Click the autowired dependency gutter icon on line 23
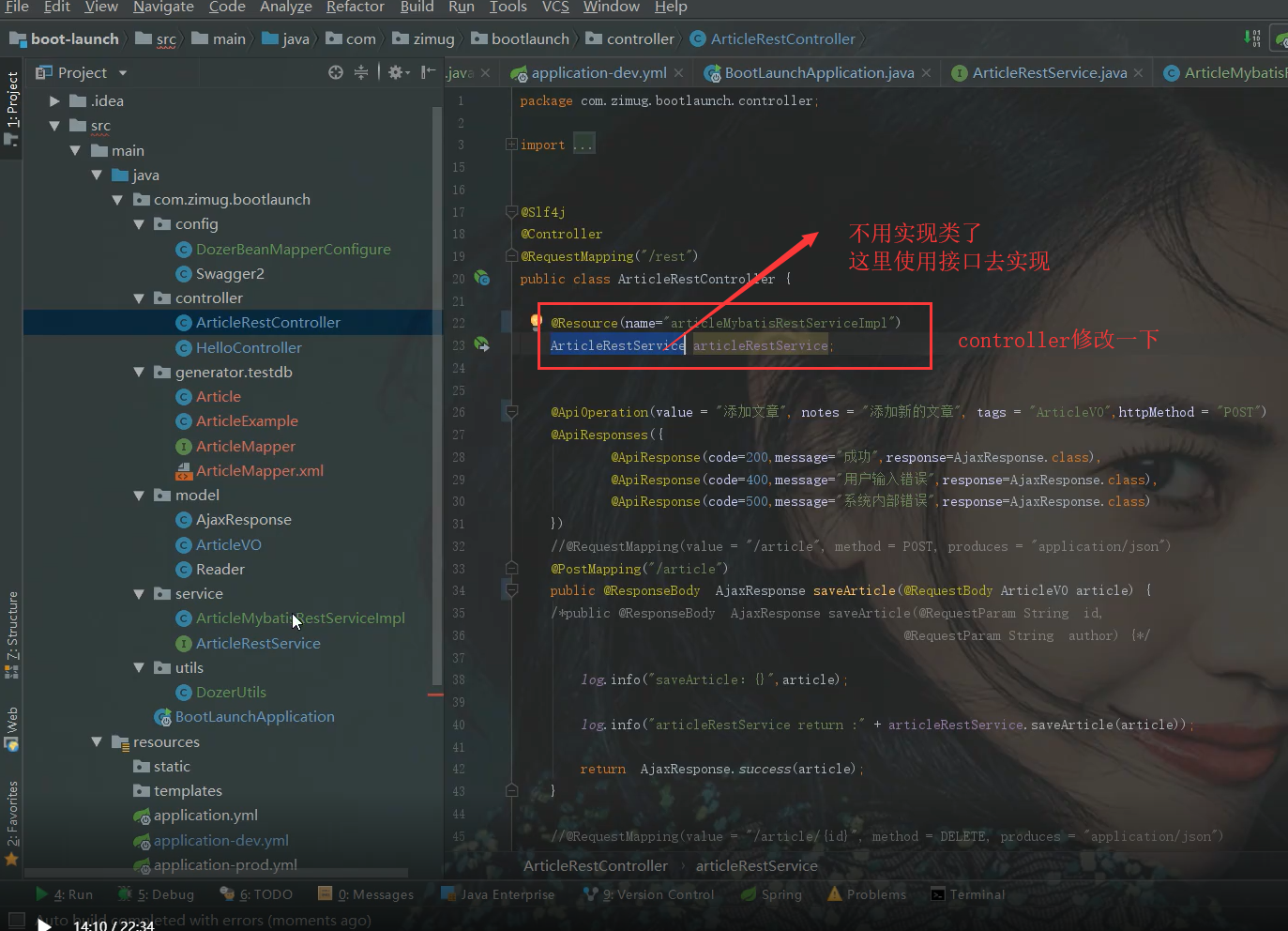 (x=482, y=344)
